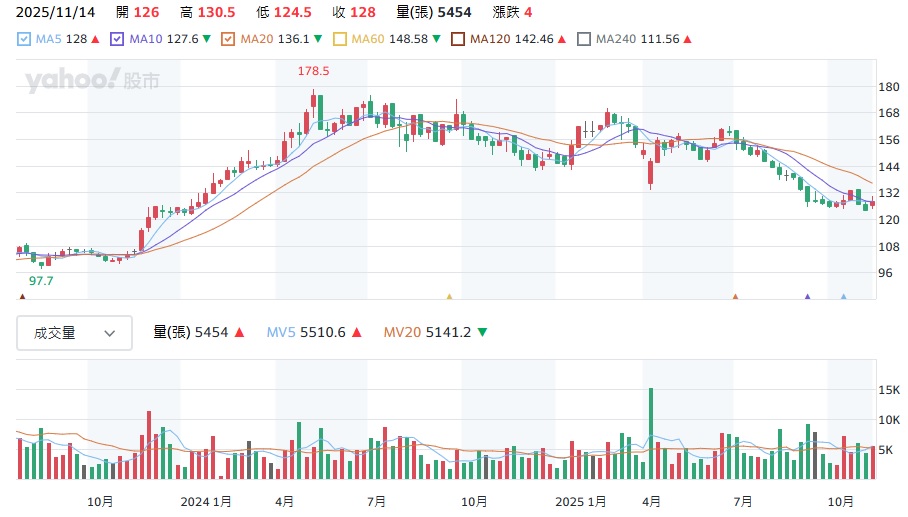Open the 成交量 indicator dropdown
The image size is (908, 517).
[x=74, y=333]
